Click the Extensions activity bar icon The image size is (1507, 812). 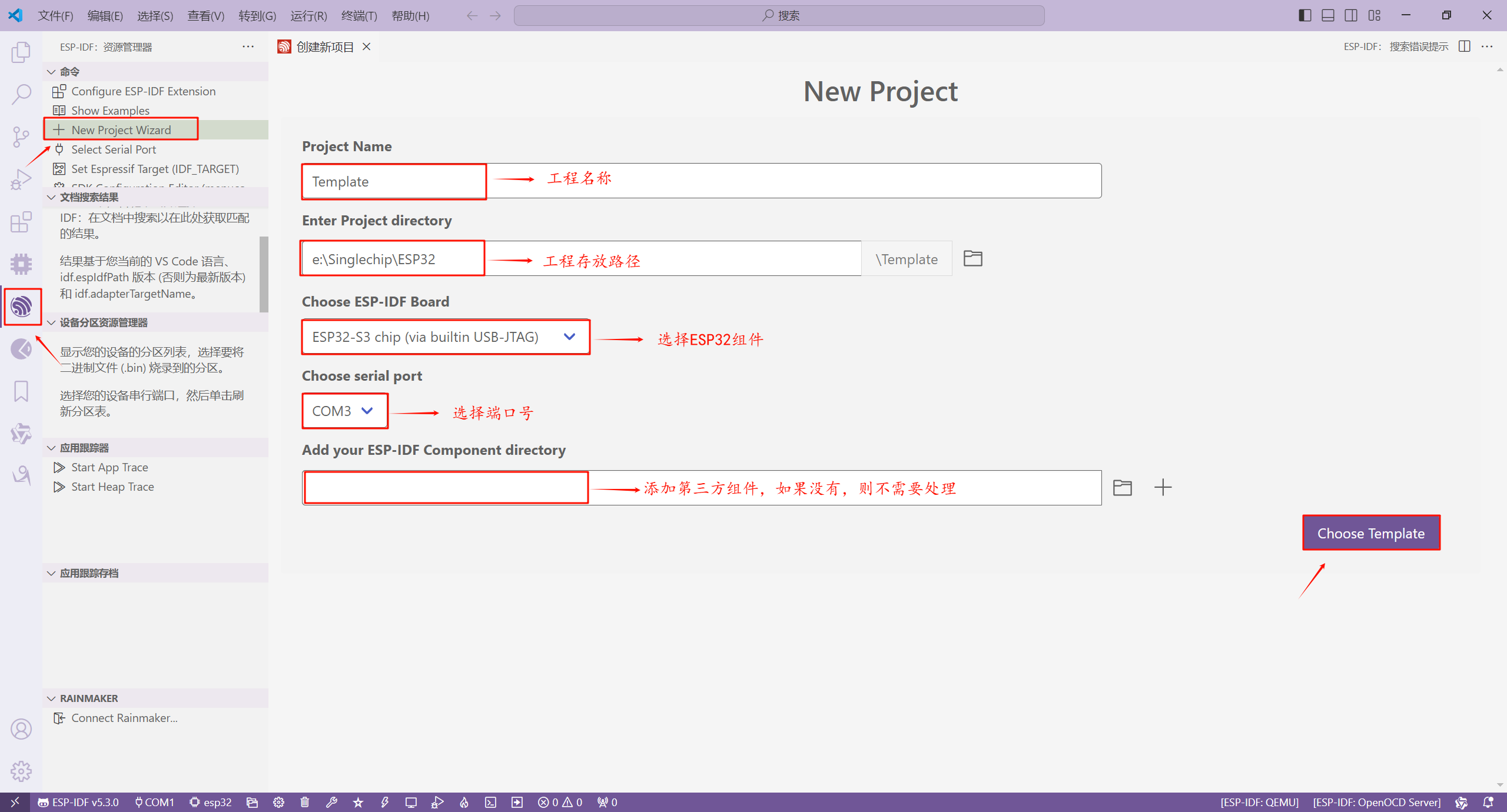(x=21, y=222)
